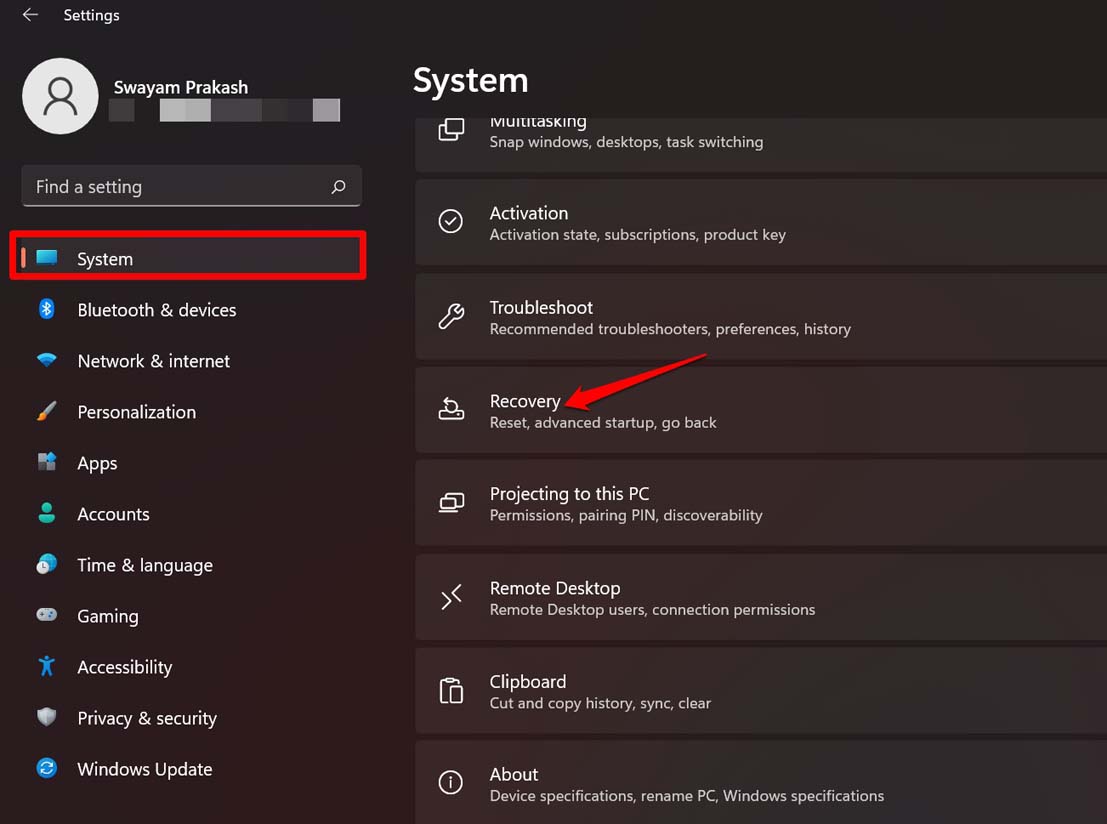
Task: Click the Recovery icon in System list
Action: (x=451, y=410)
